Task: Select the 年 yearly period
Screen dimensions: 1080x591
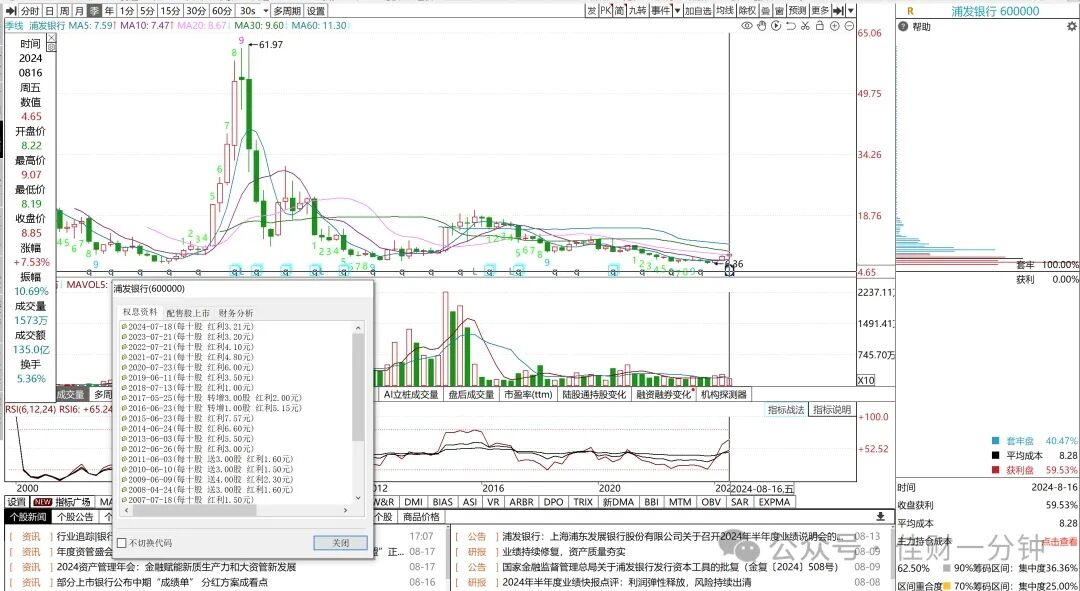Action: pyautogui.click(x=108, y=11)
